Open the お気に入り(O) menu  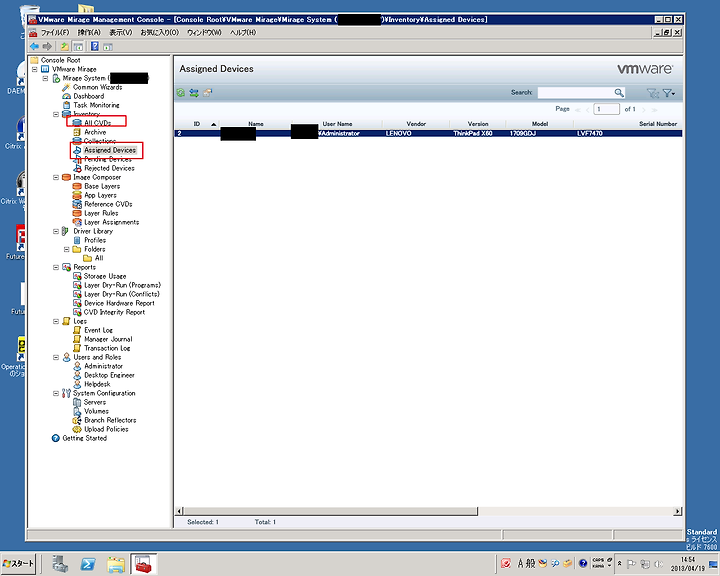[x=159, y=33]
